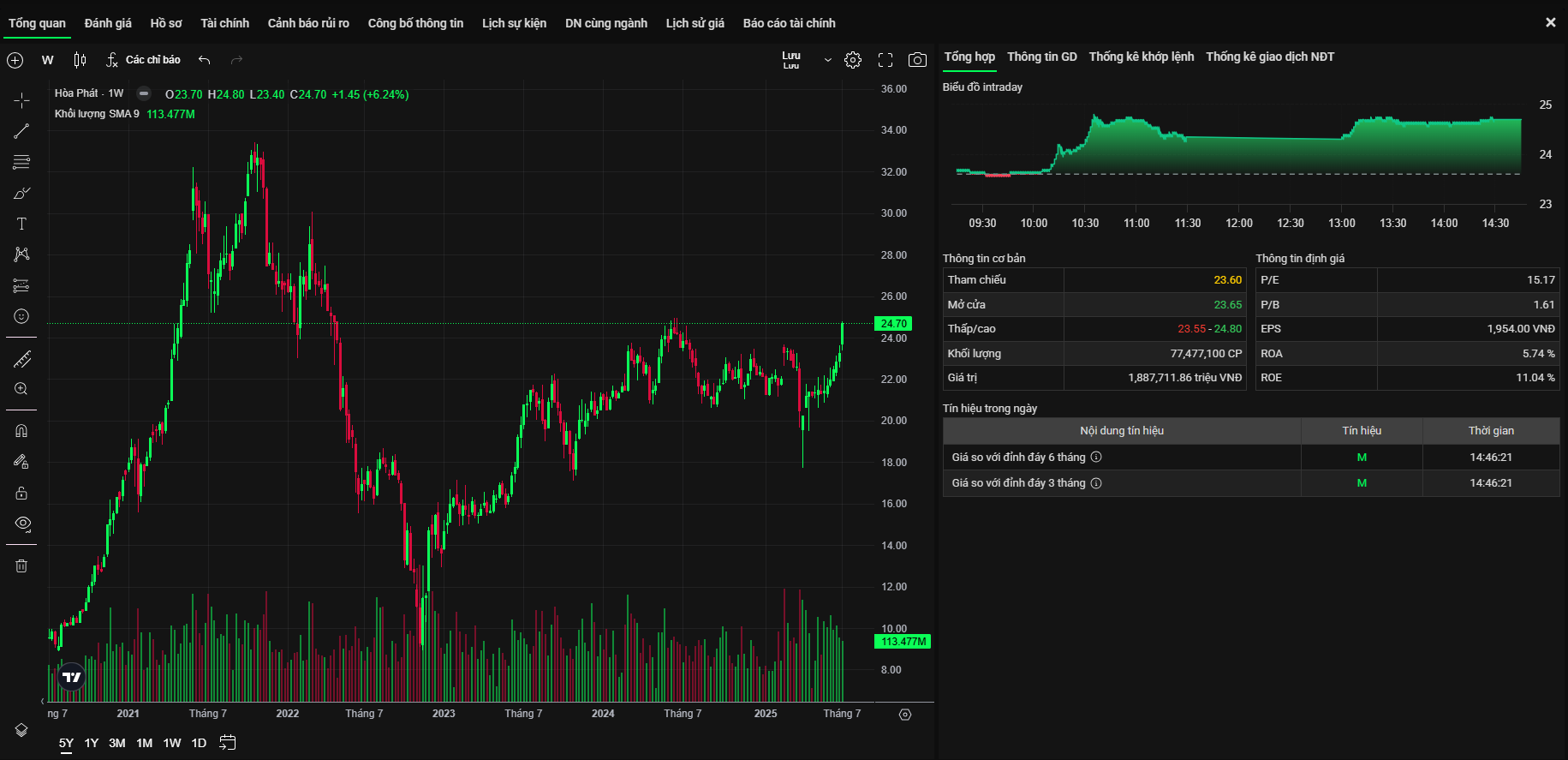Hide all drawings with eye icon
1568x760 pixels.
coord(23,524)
